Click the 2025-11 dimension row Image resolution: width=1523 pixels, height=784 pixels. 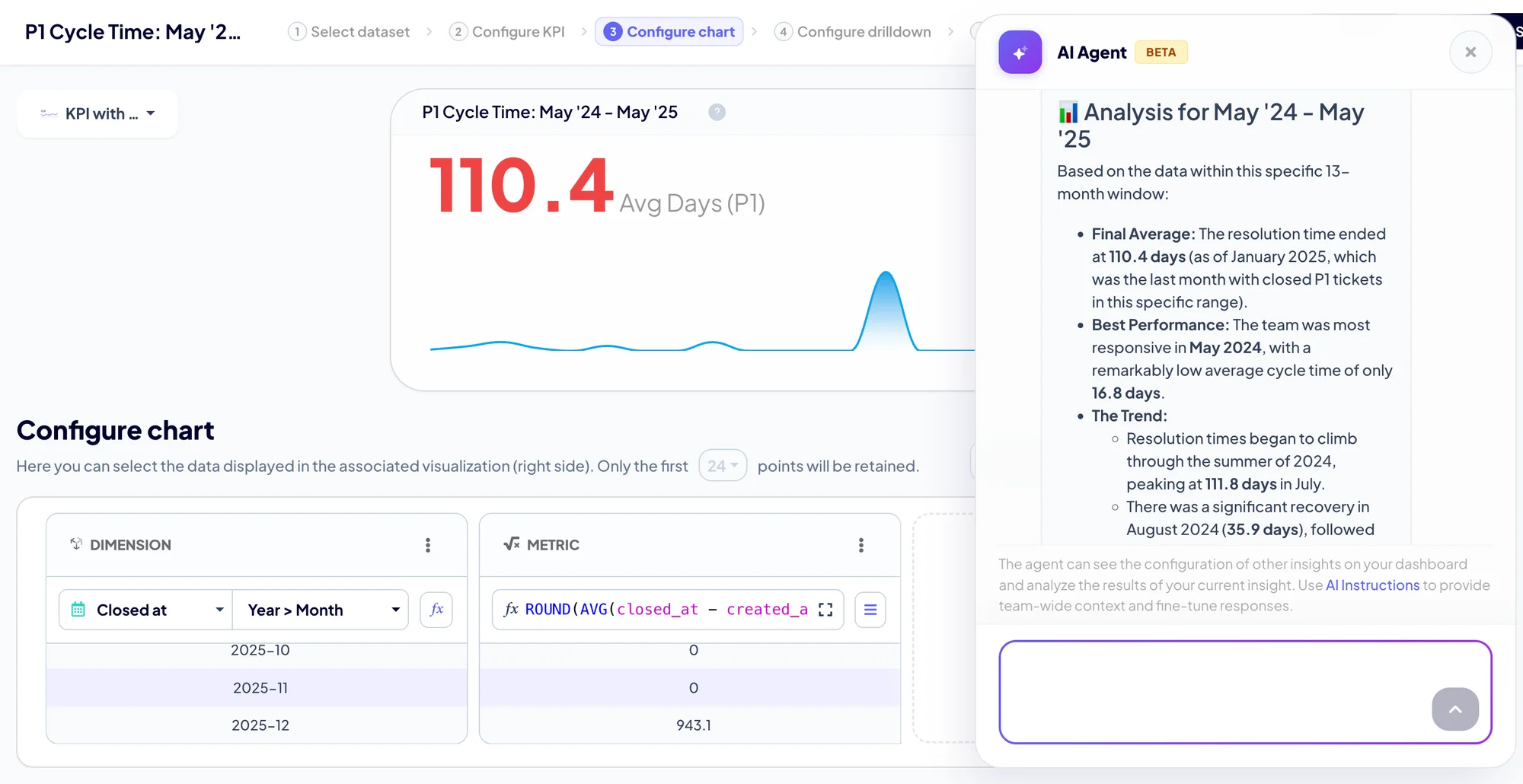pyautogui.click(x=257, y=687)
